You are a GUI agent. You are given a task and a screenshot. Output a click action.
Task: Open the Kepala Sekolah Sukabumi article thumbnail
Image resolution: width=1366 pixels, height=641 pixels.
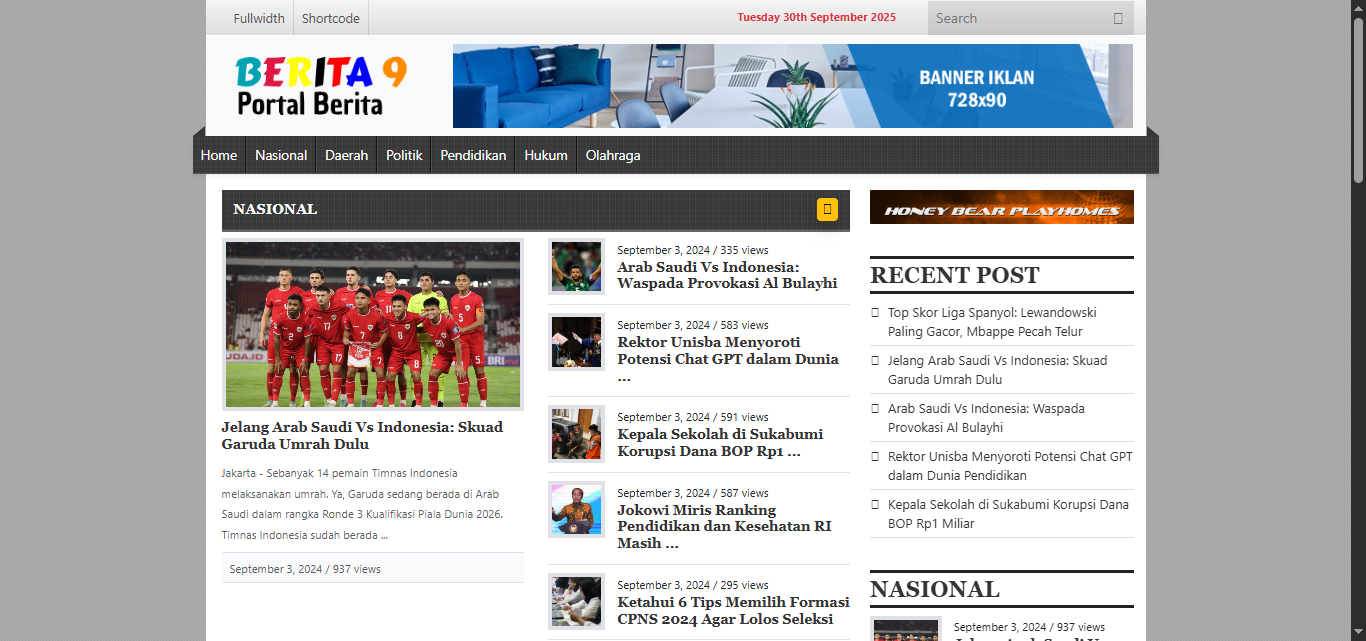(x=576, y=434)
